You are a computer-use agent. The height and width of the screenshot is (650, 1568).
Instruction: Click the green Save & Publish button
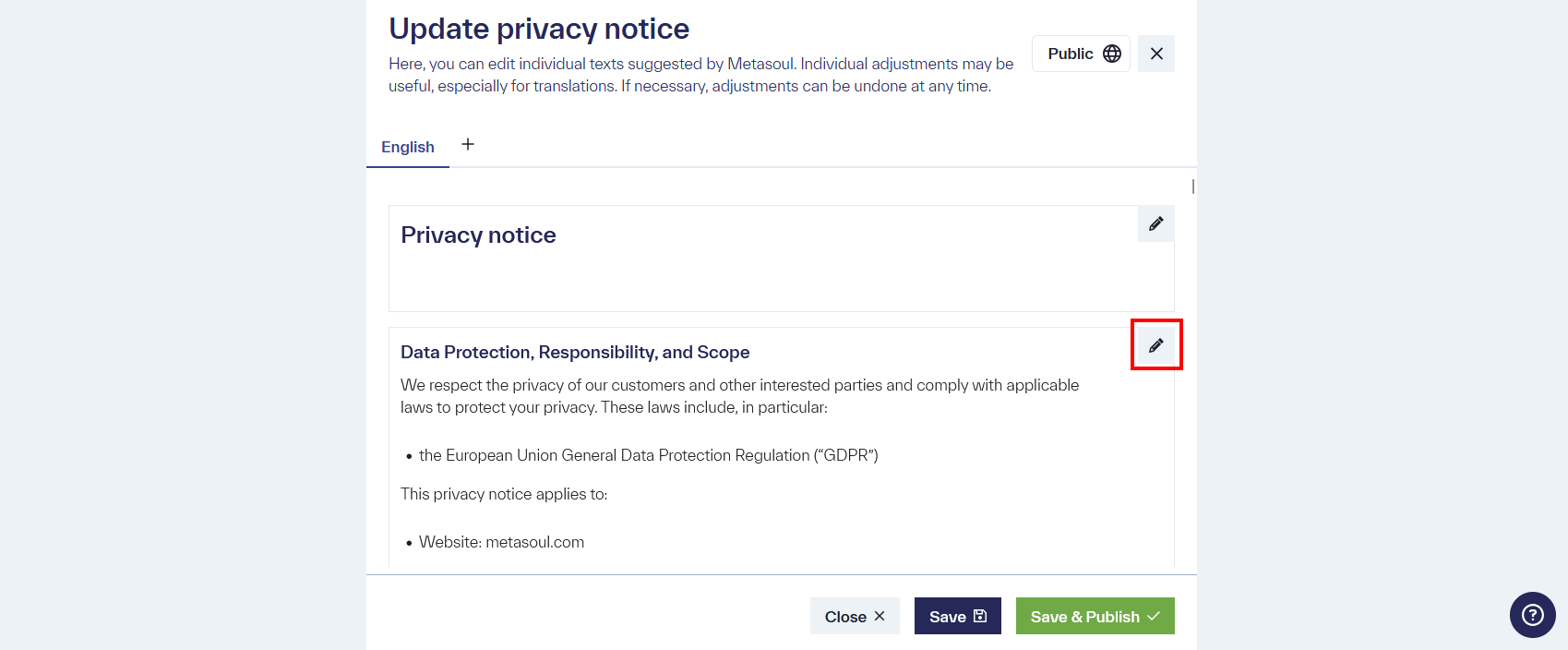pos(1095,617)
